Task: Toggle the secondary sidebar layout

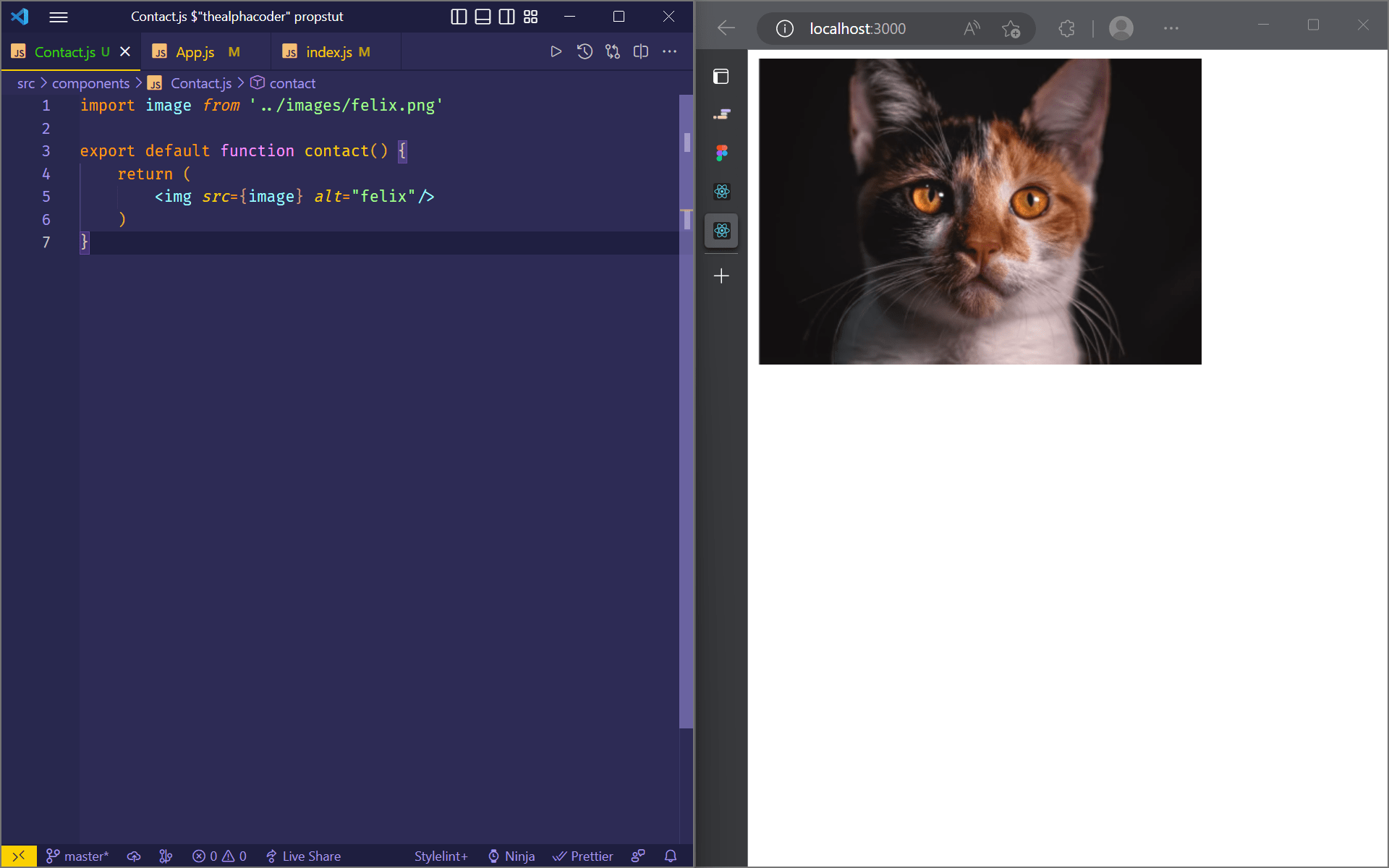Action: tap(506, 17)
